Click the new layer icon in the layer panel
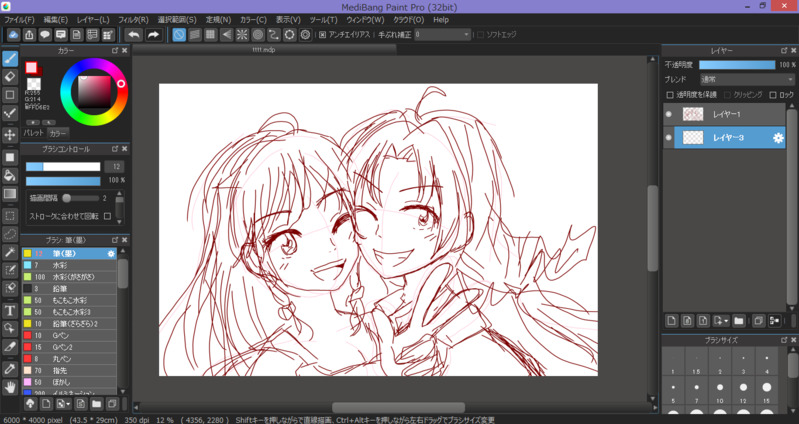This screenshot has width=799, height=424. click(x=672, y=321)
